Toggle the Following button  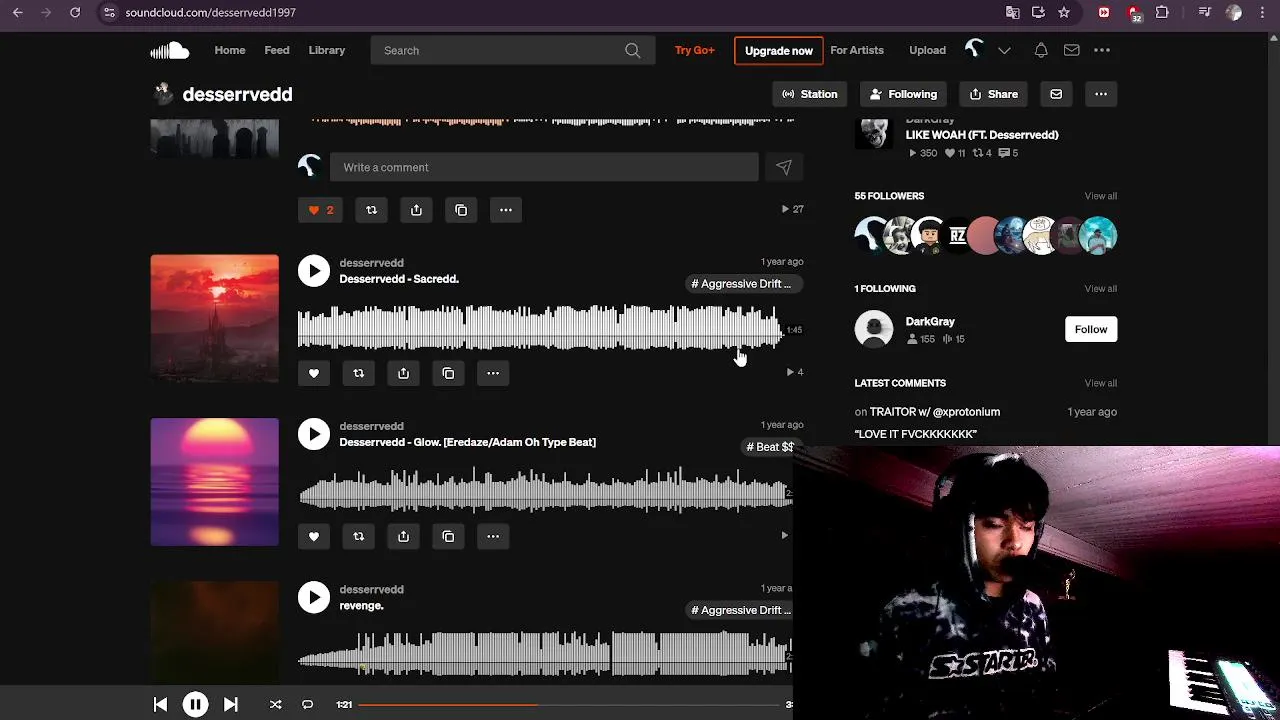click(903, 94)
